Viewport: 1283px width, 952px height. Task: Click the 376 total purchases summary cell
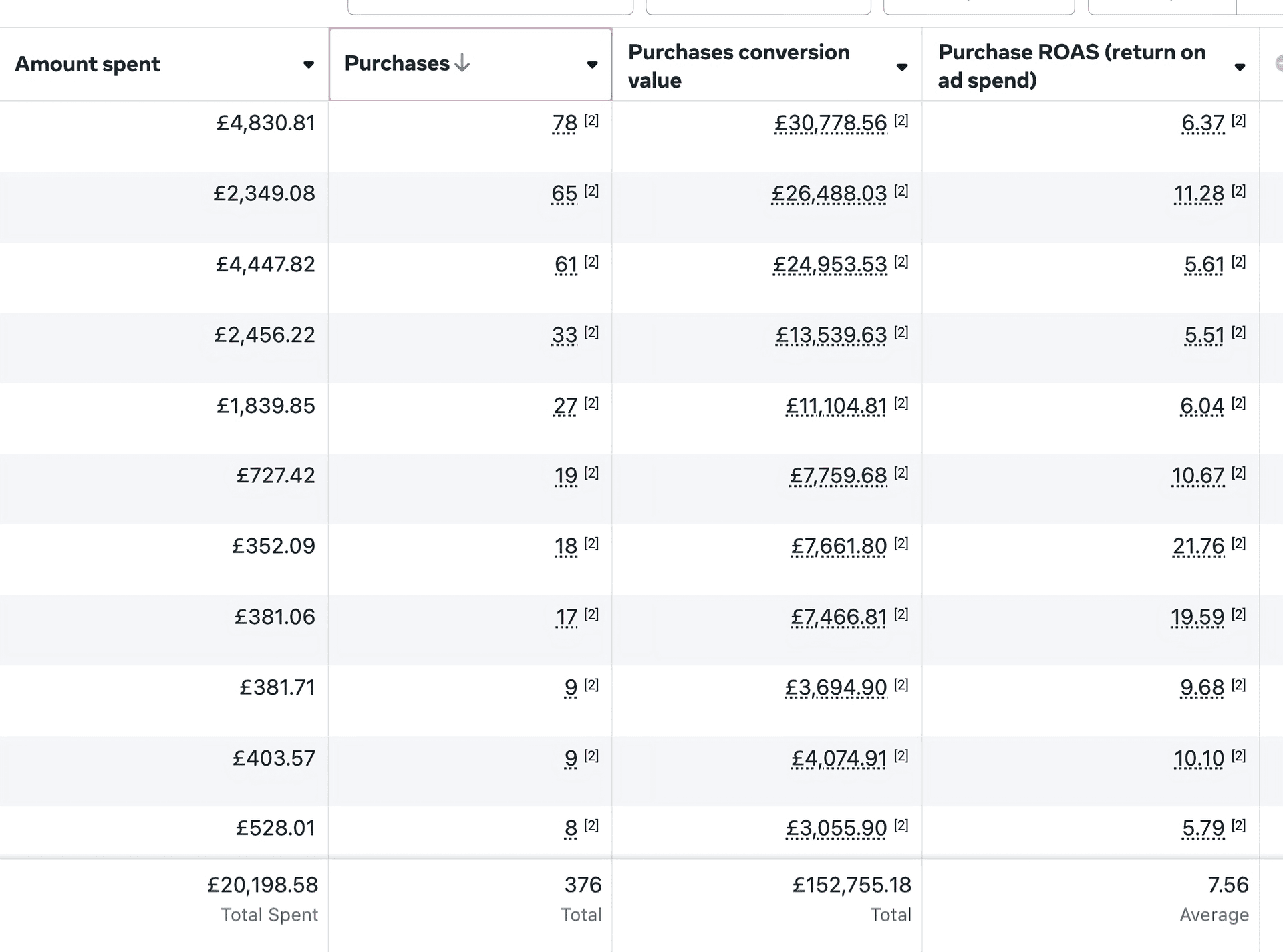point(583,885)
